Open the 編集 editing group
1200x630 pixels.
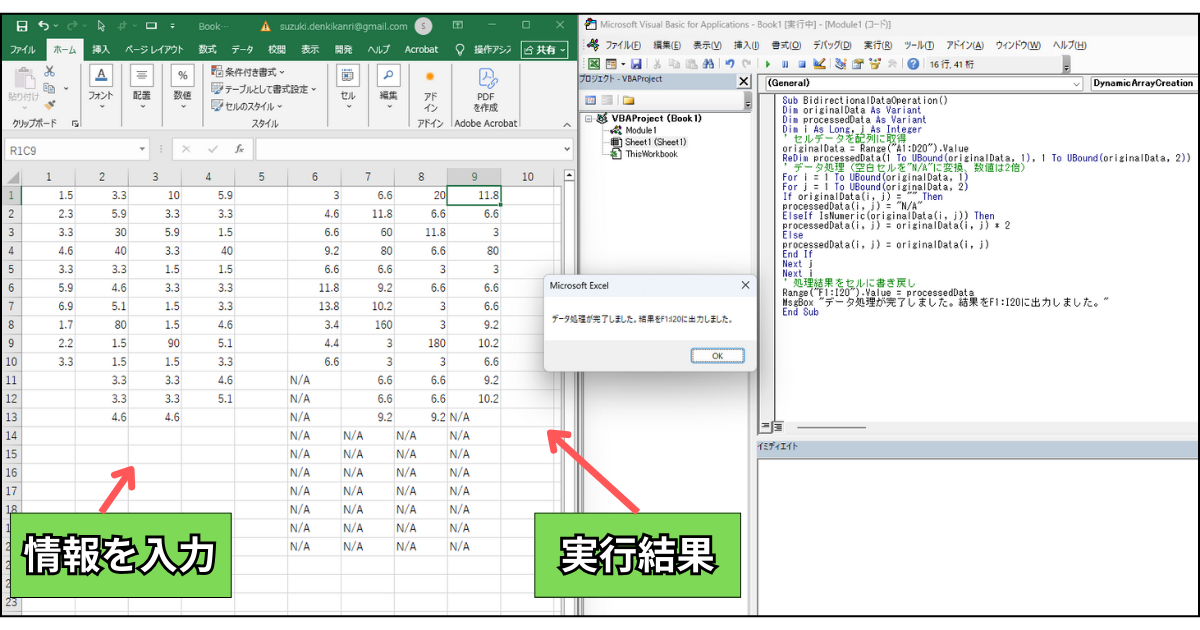click(x=388, y=88)
